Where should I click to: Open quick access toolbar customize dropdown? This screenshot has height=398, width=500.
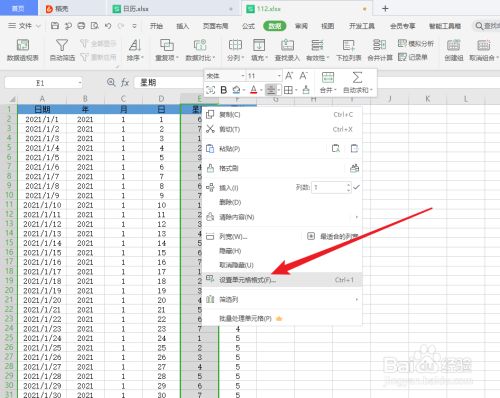(x=134, y=26)
